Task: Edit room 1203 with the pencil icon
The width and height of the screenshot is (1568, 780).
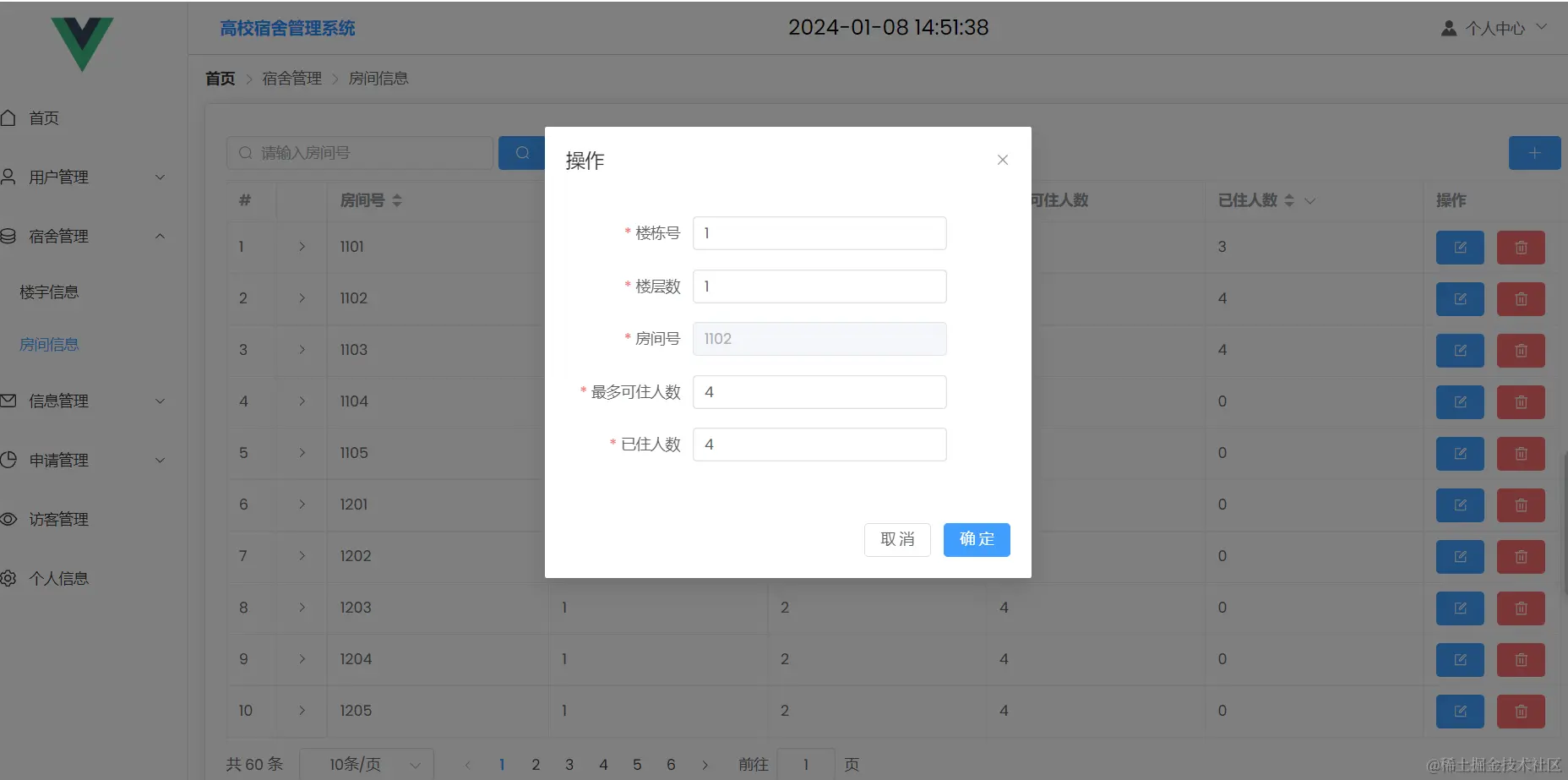Action: (x=1460, y=608)
